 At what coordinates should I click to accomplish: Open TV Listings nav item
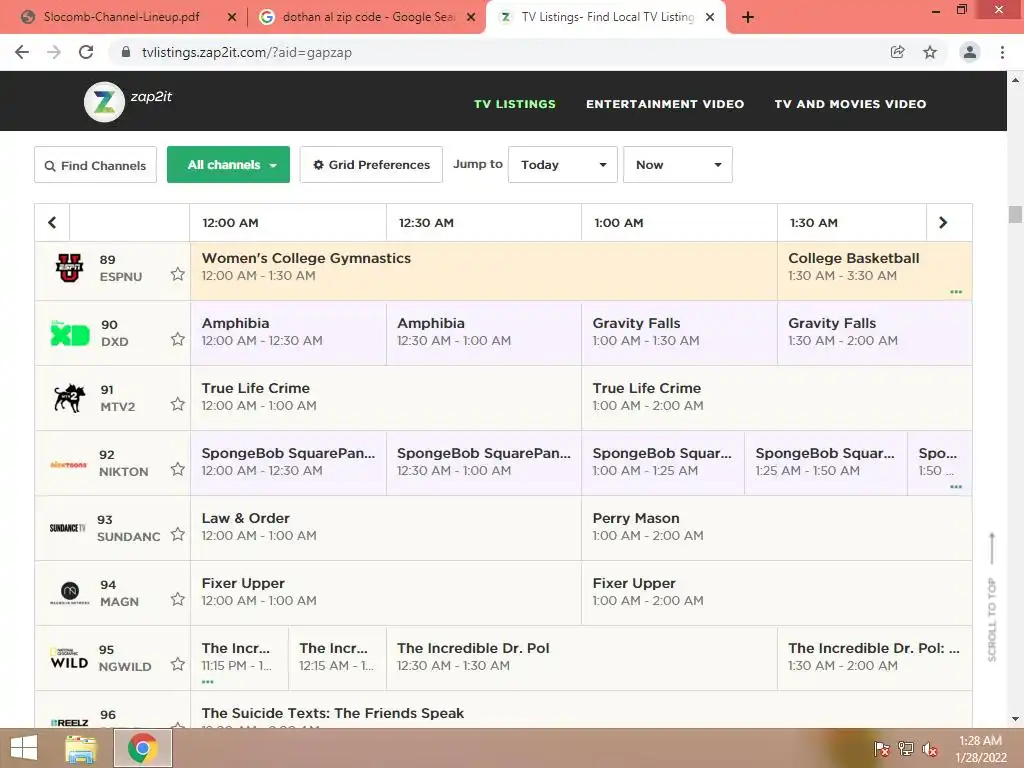pyautogui.click(x=515, y=104)
